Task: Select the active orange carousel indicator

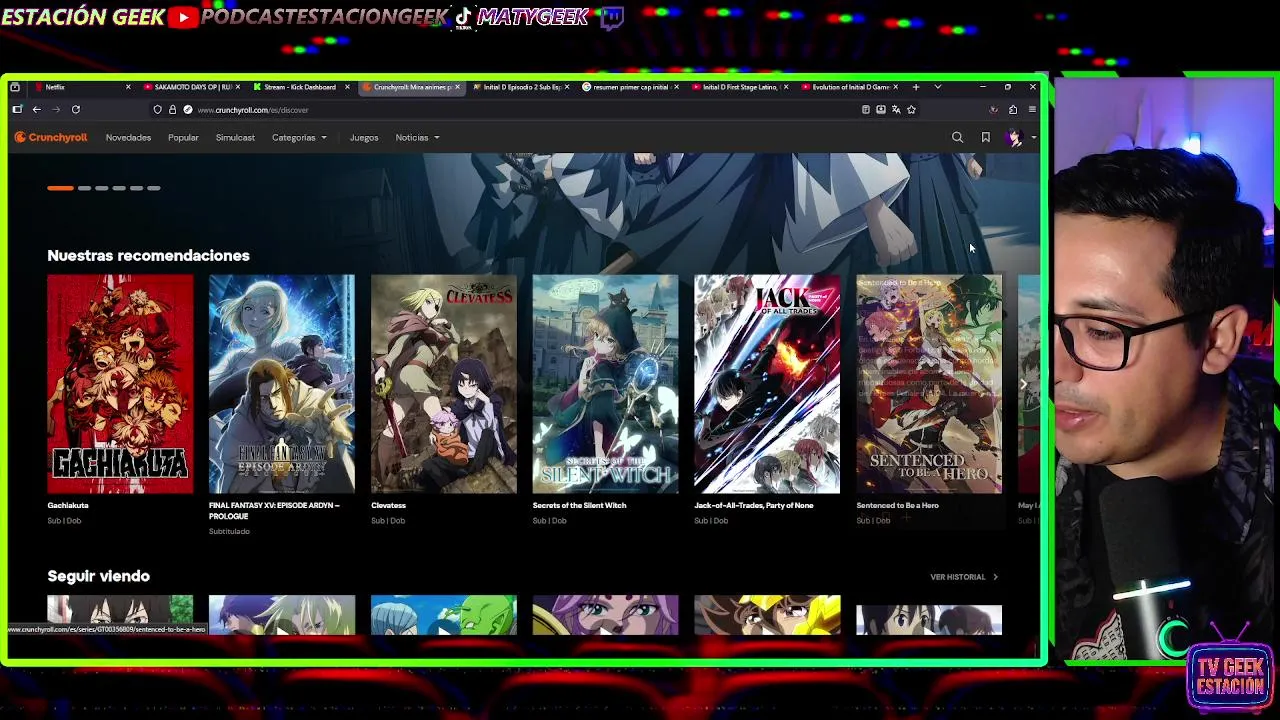Action: click(x=60, y=188)
